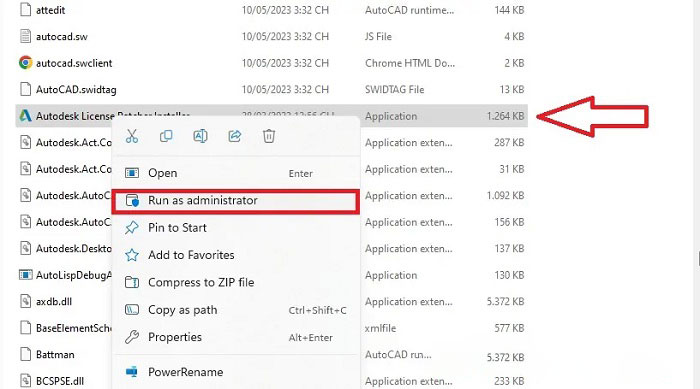Image resolution: width=700 pixels, height=389 pixels.
Task: Click the Delete trash icon
Action: tap(269, 136)
